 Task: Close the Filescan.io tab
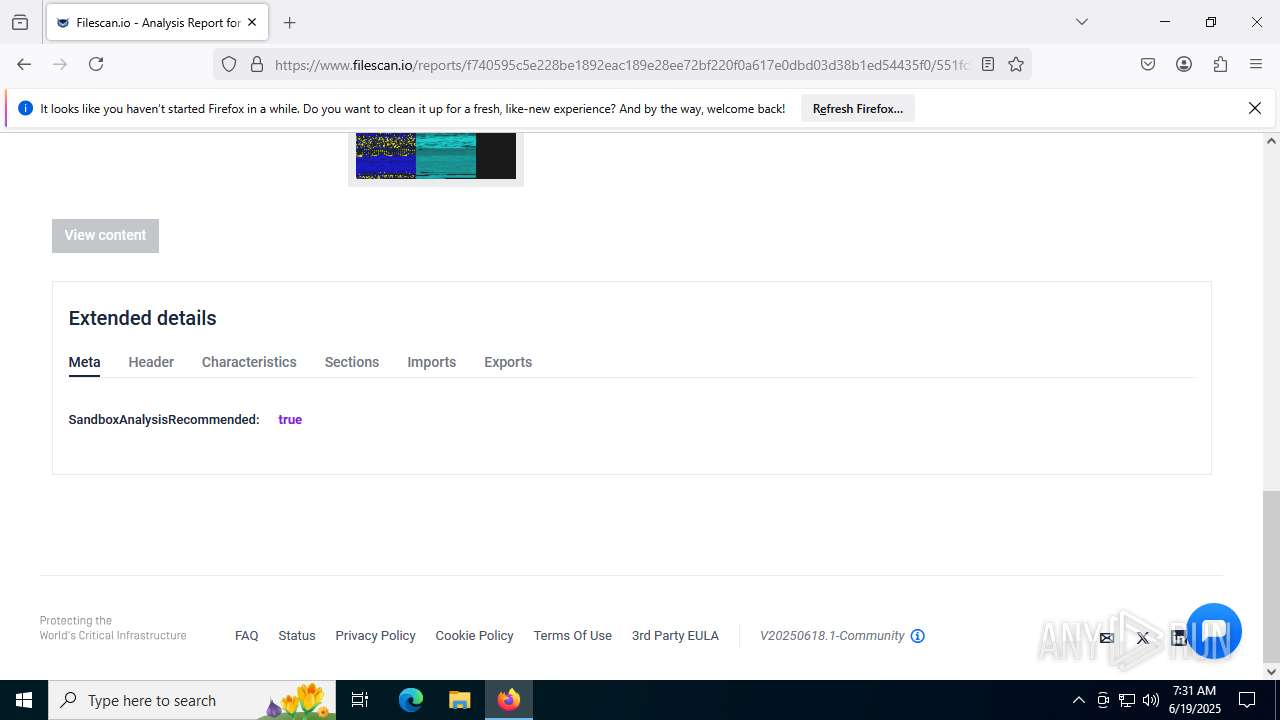pyautogui.click(x=252, y=22)
